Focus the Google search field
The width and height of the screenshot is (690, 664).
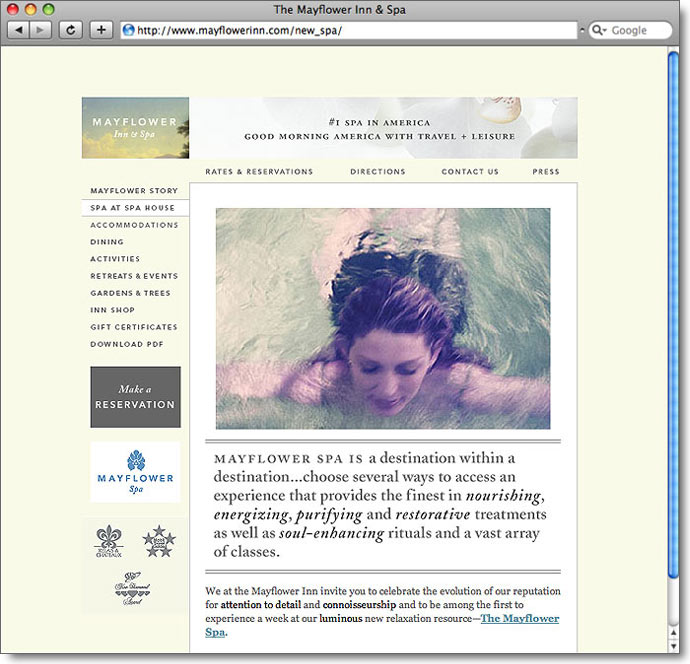click(x=631, y=30)
